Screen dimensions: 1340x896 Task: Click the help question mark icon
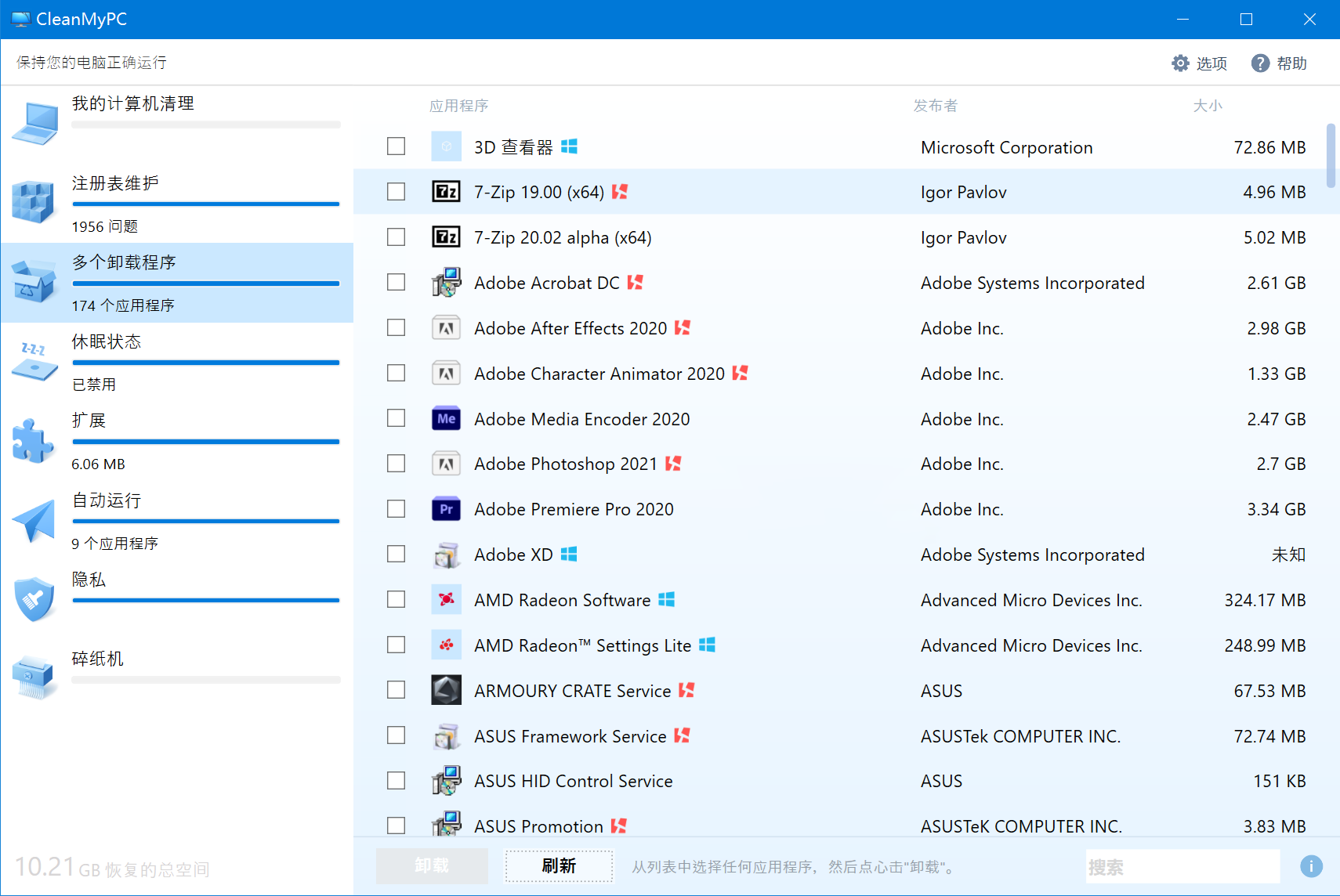[x=1260, y=63]
